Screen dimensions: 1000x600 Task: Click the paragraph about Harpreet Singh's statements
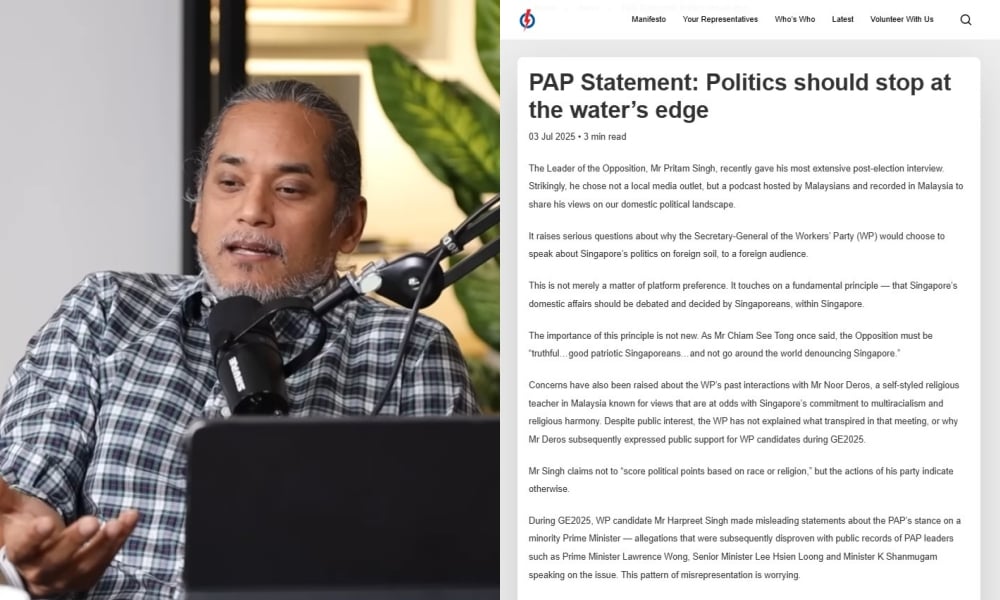[x=744, y=548]
